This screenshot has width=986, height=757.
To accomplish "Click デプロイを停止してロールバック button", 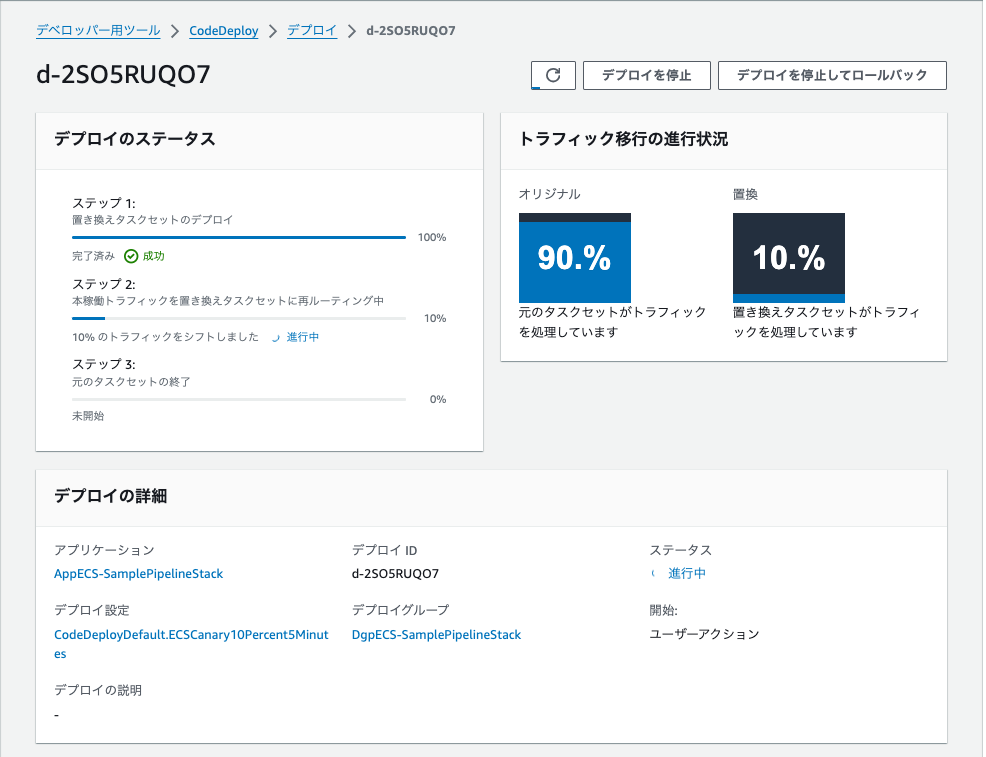I will click(832, 75).
